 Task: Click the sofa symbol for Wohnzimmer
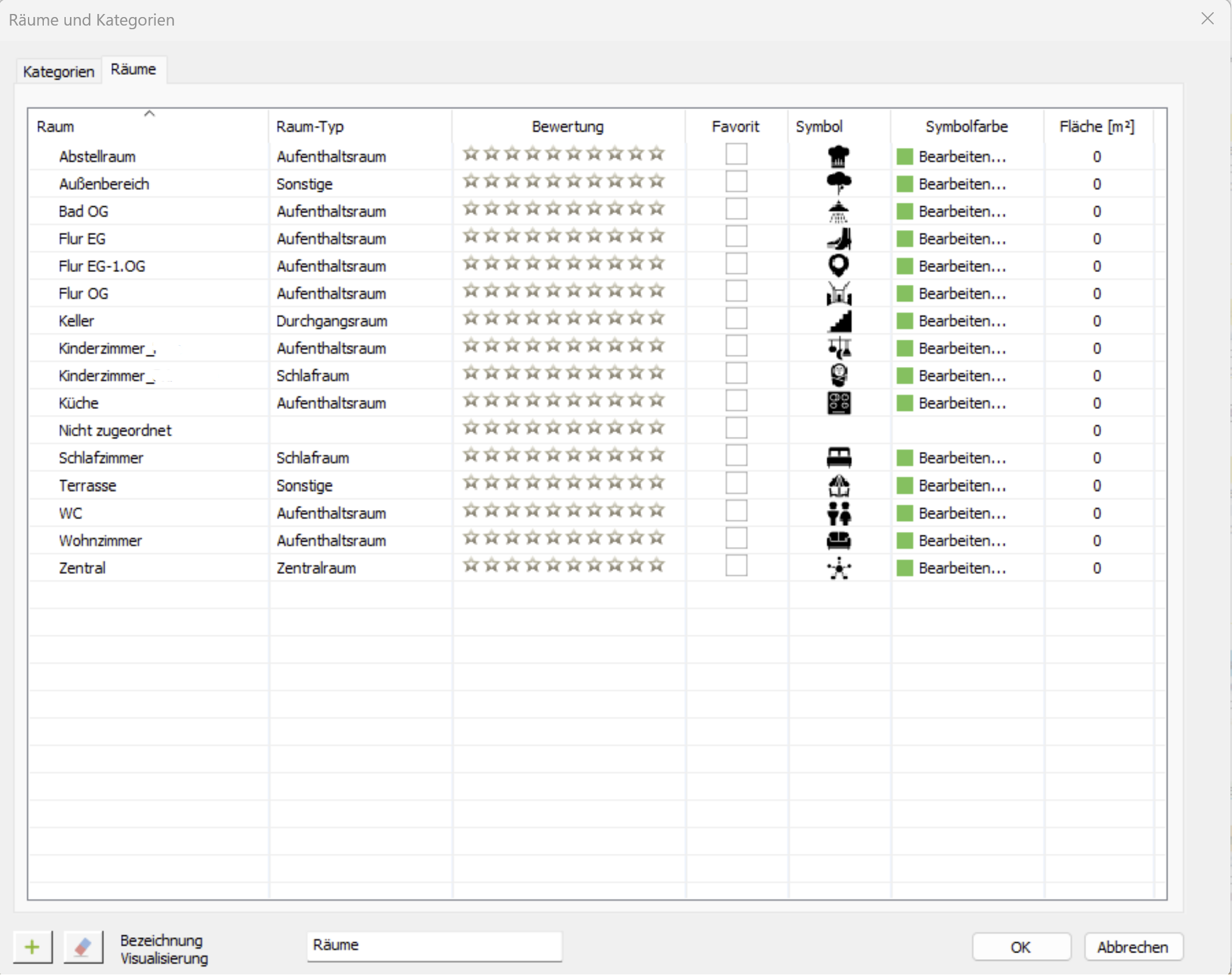tap(839, 540)
